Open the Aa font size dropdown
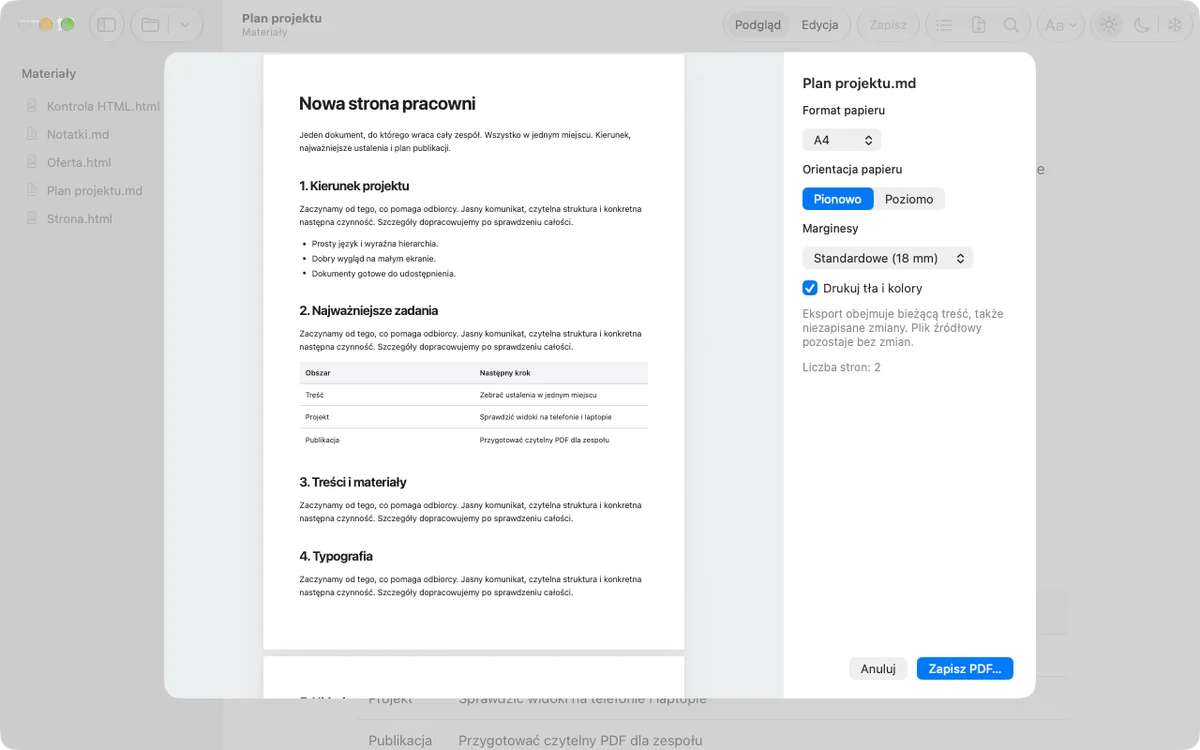This screenshot has width=1200, height=750. (1060, 25)
